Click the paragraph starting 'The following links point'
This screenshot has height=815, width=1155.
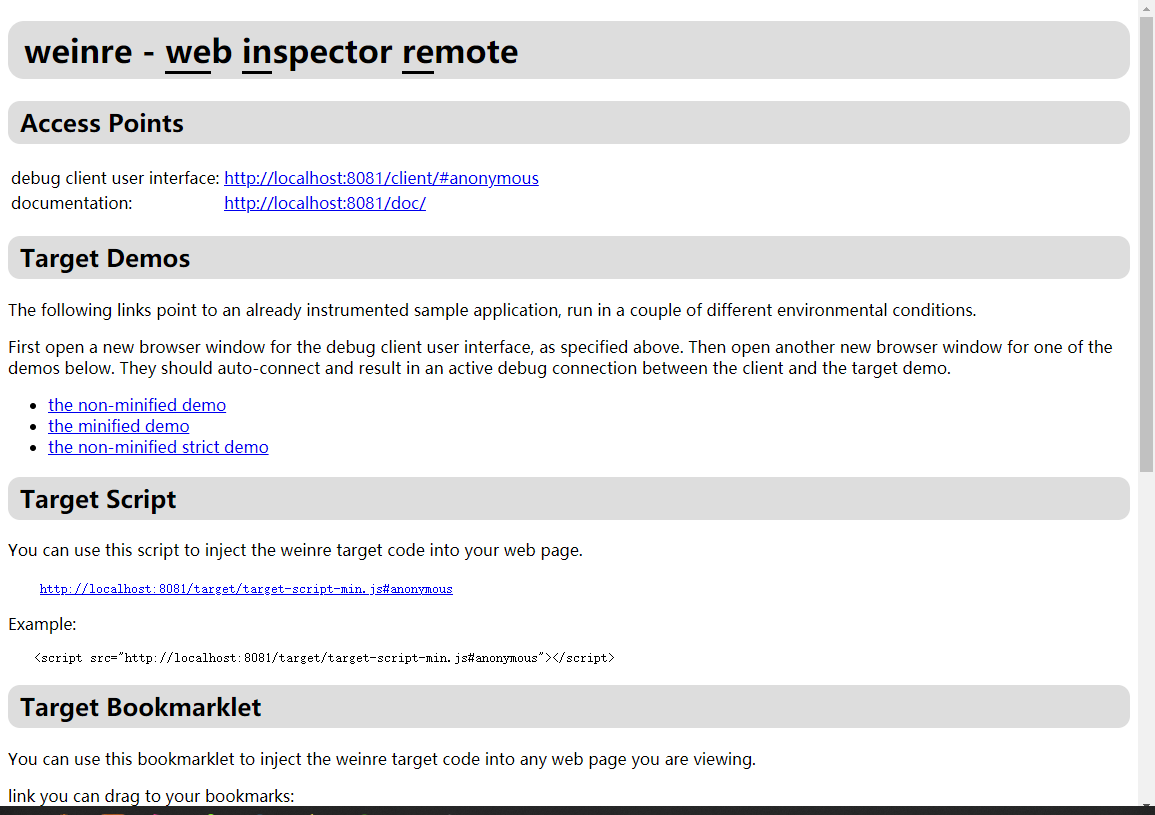(x=492, y=310)
